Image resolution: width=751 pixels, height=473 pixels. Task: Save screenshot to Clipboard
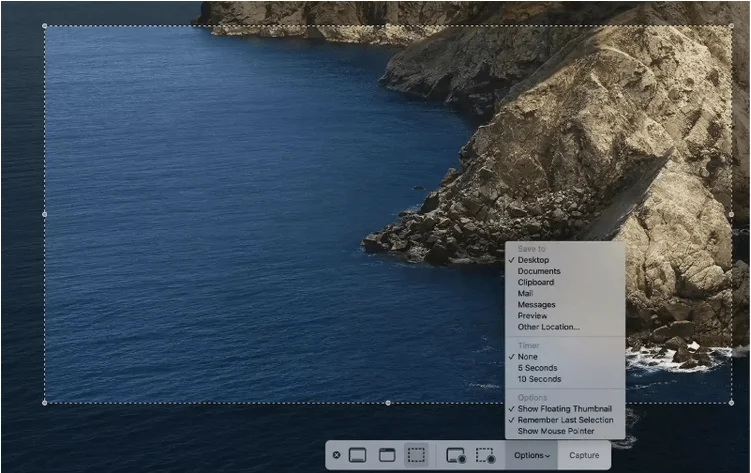pyautogui.click(x=535, y=282)
